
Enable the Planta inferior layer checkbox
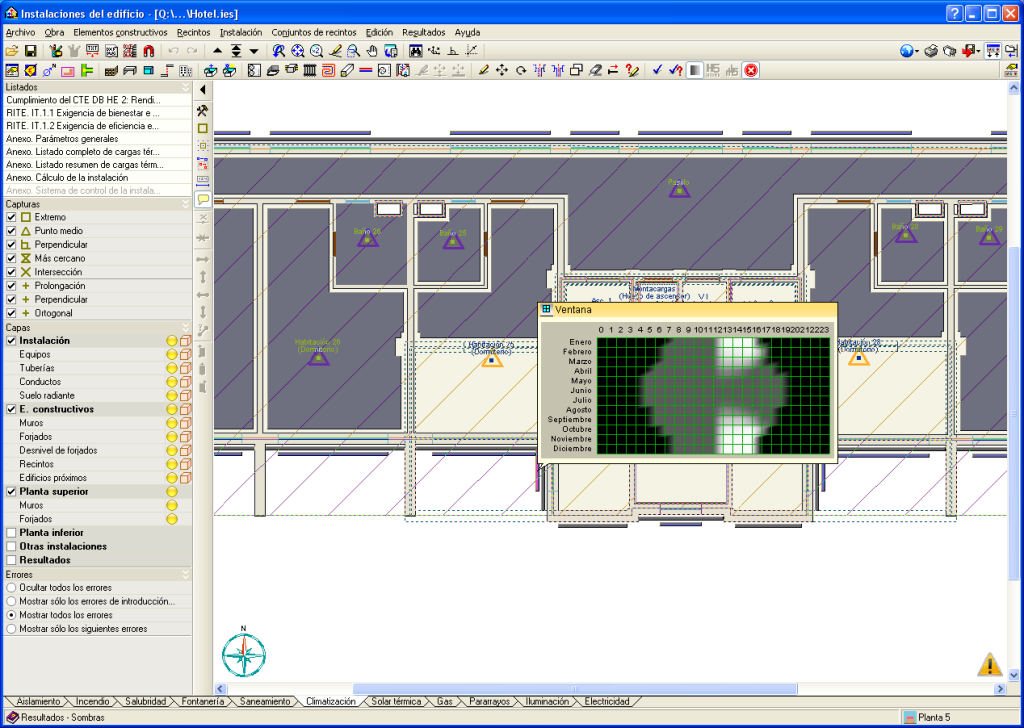pos(11,533)
